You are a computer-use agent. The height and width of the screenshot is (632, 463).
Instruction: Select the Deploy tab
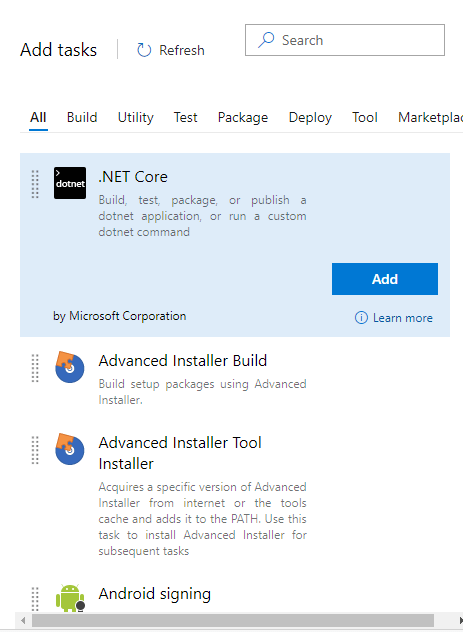310,117
